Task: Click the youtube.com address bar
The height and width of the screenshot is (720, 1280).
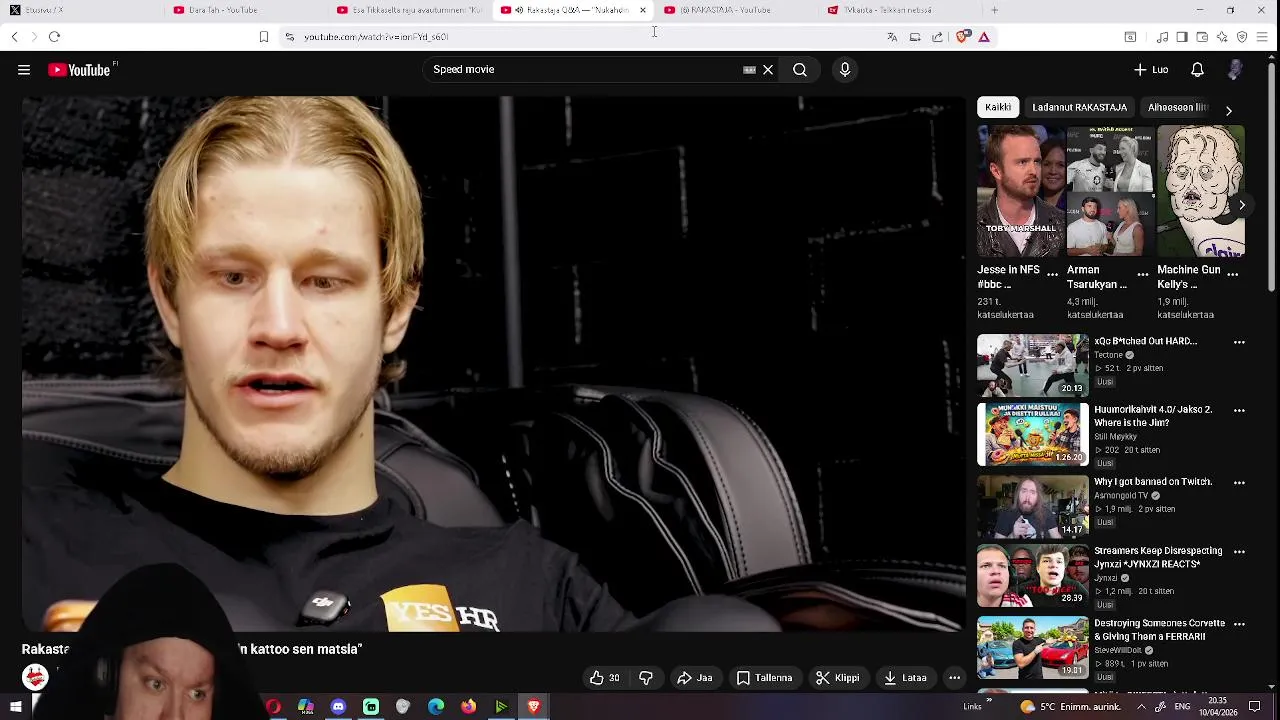Action: [580, 37]
